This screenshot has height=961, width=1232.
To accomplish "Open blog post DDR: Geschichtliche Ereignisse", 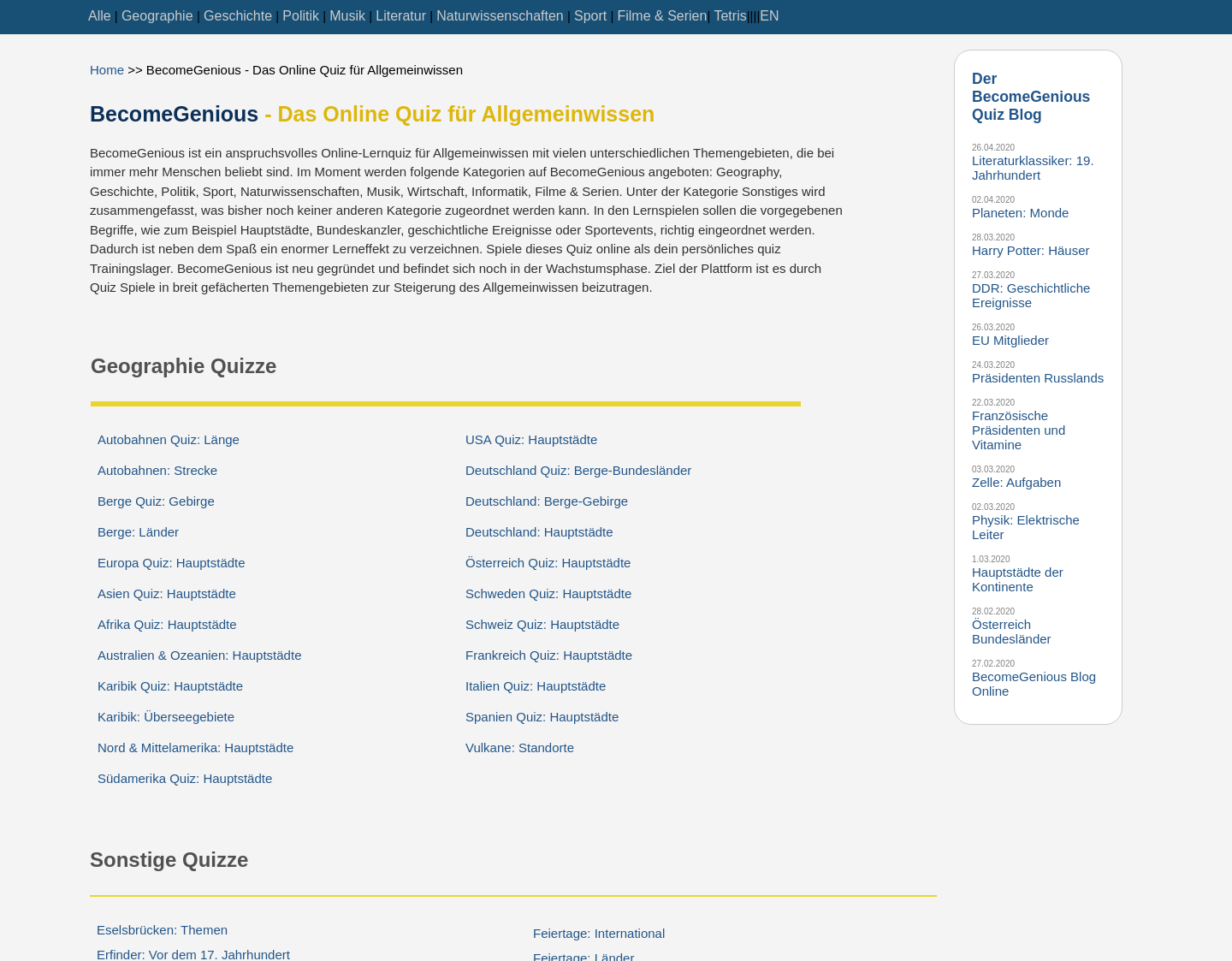I will [1031, 295].
